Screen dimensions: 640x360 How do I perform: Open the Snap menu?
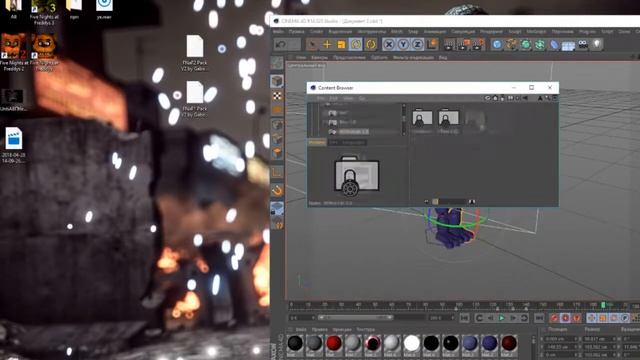(x=413, y=31)
